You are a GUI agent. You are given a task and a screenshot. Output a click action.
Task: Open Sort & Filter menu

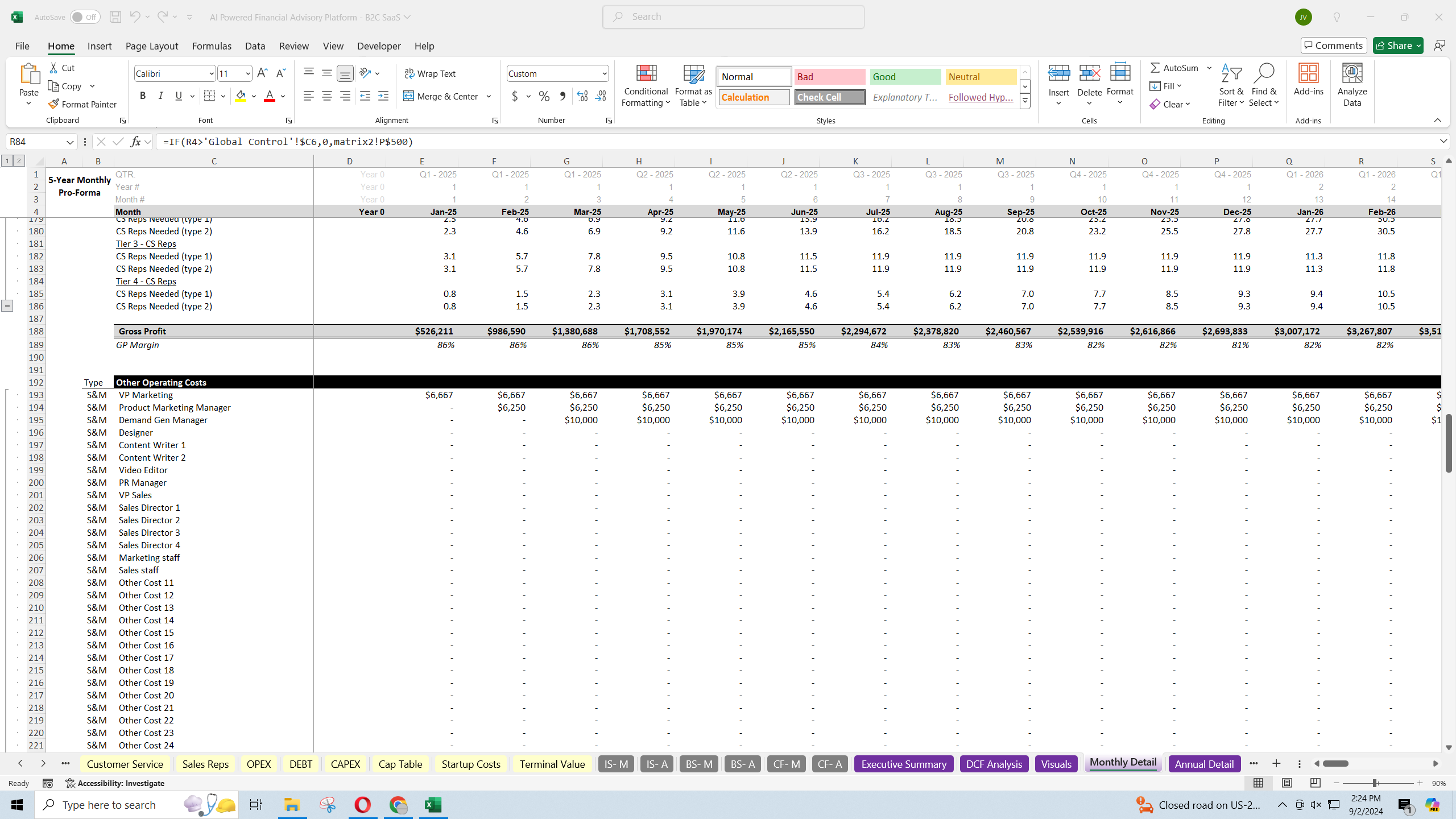click(x=1231, y=85)
